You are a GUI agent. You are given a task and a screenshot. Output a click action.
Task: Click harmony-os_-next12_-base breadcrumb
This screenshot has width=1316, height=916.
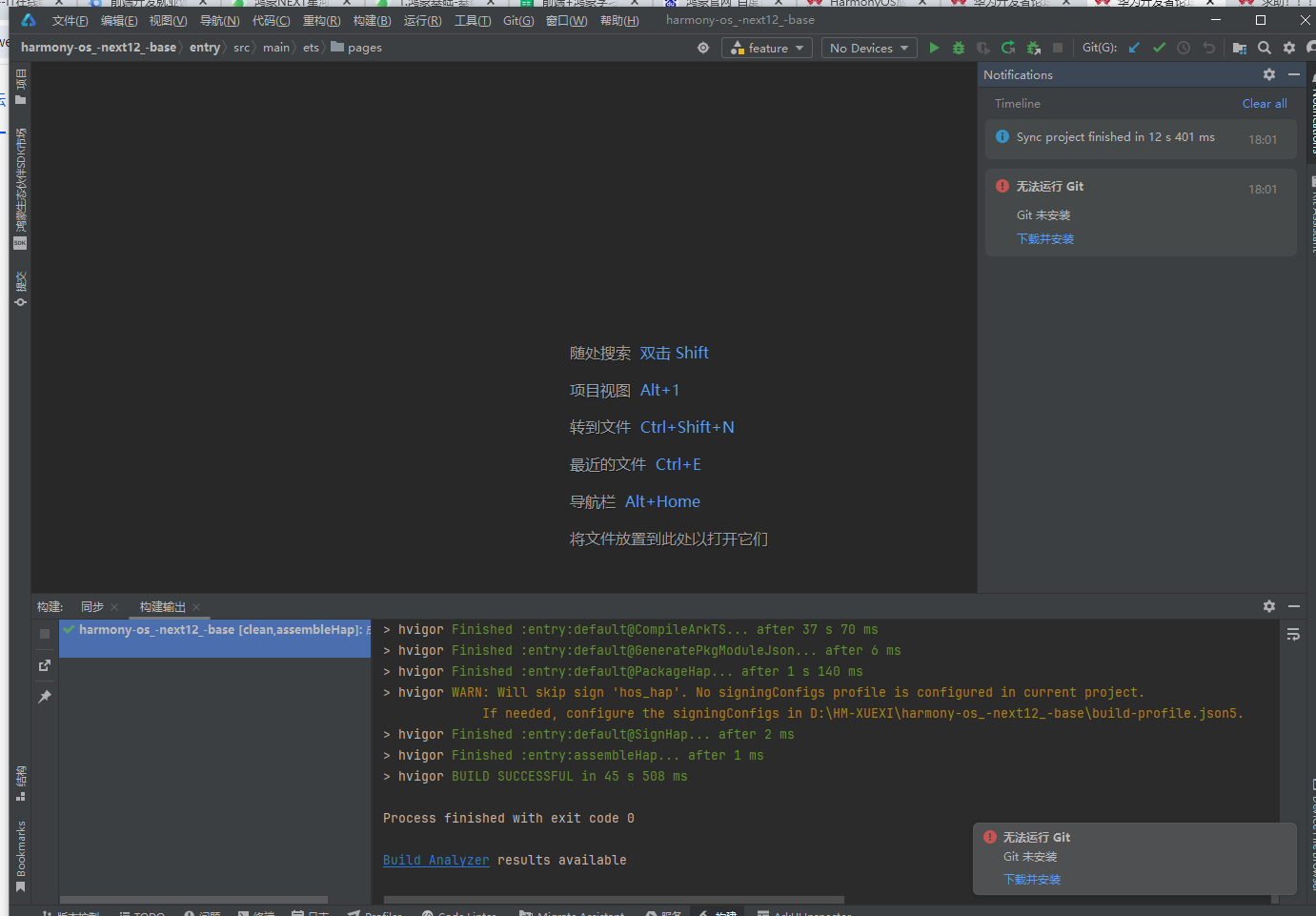click(98, 48)
